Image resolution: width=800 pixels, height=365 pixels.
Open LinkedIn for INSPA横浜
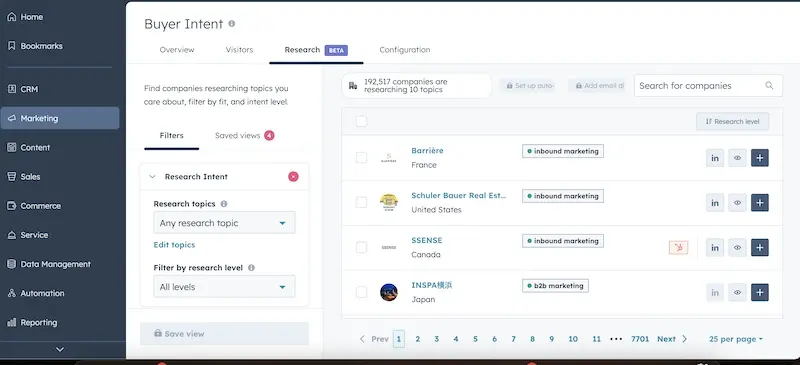[715, 293]
